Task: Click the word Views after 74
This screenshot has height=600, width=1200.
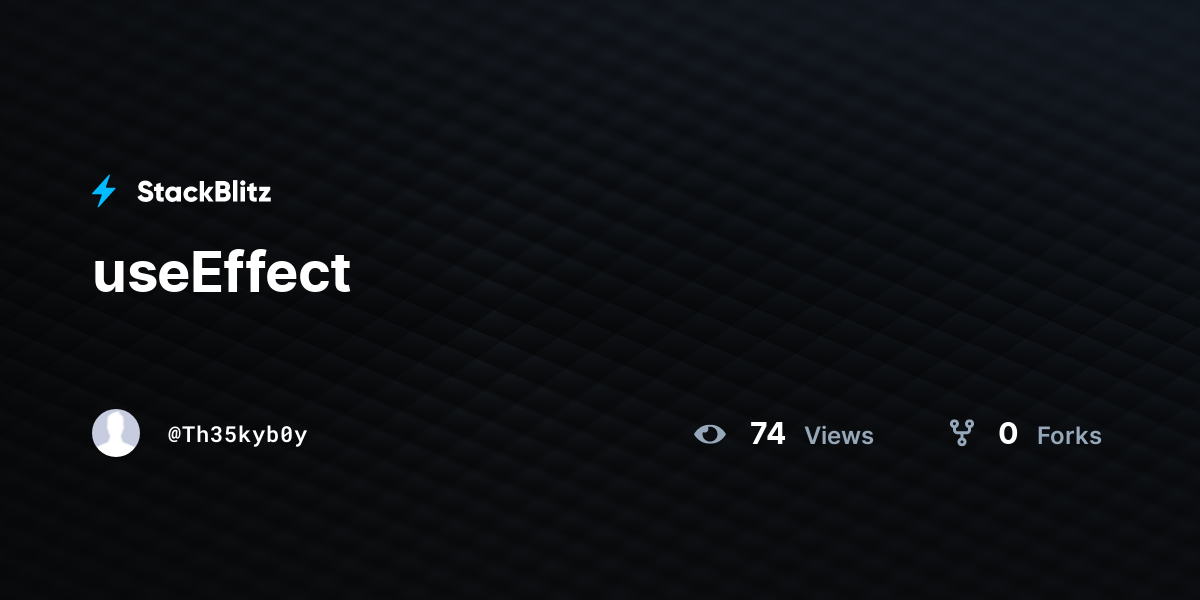Action: tap(839, 436)
